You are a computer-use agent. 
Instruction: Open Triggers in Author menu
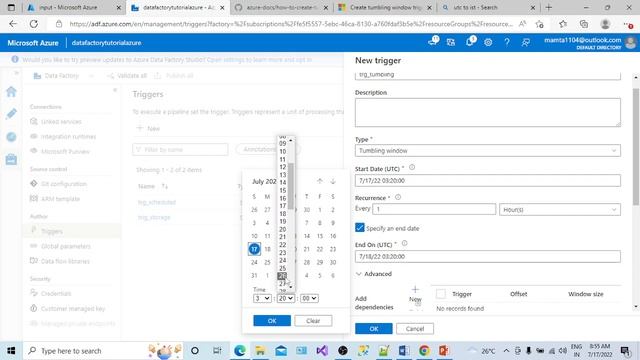(x=52, y=231)
